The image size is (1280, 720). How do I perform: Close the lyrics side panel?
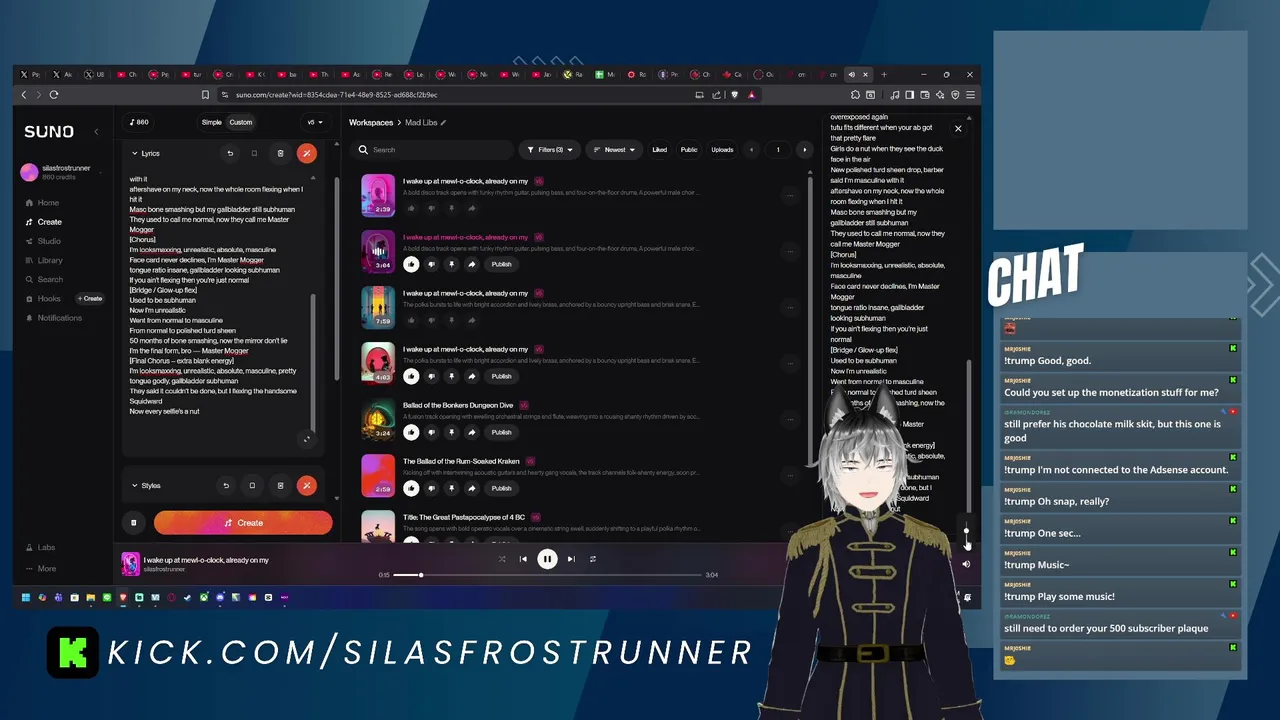point(958,128)
